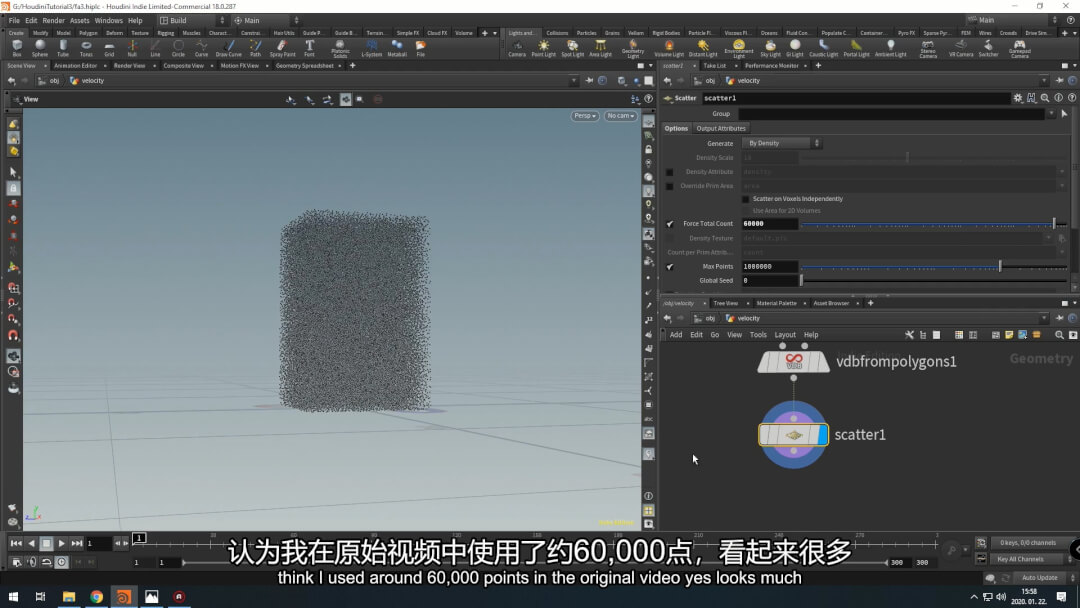Viewport: 1080px width, 608px height.
Task: Enable Scatter on Voxels Independently
Action: 745,199
